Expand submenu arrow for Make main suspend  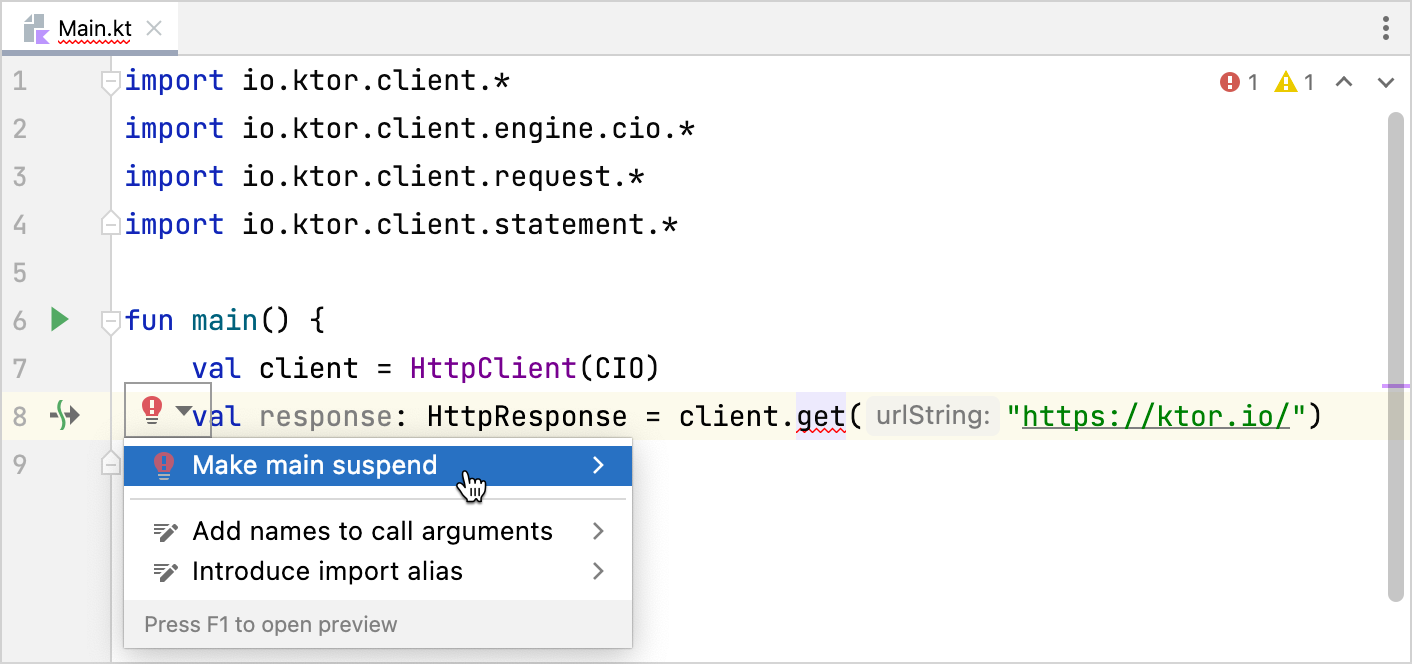pyautogui.click(x=598, y=465)
